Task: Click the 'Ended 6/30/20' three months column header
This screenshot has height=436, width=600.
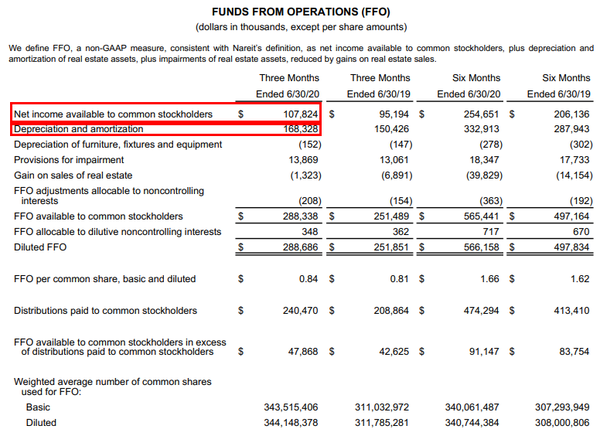Action: (x=287, y=94)
